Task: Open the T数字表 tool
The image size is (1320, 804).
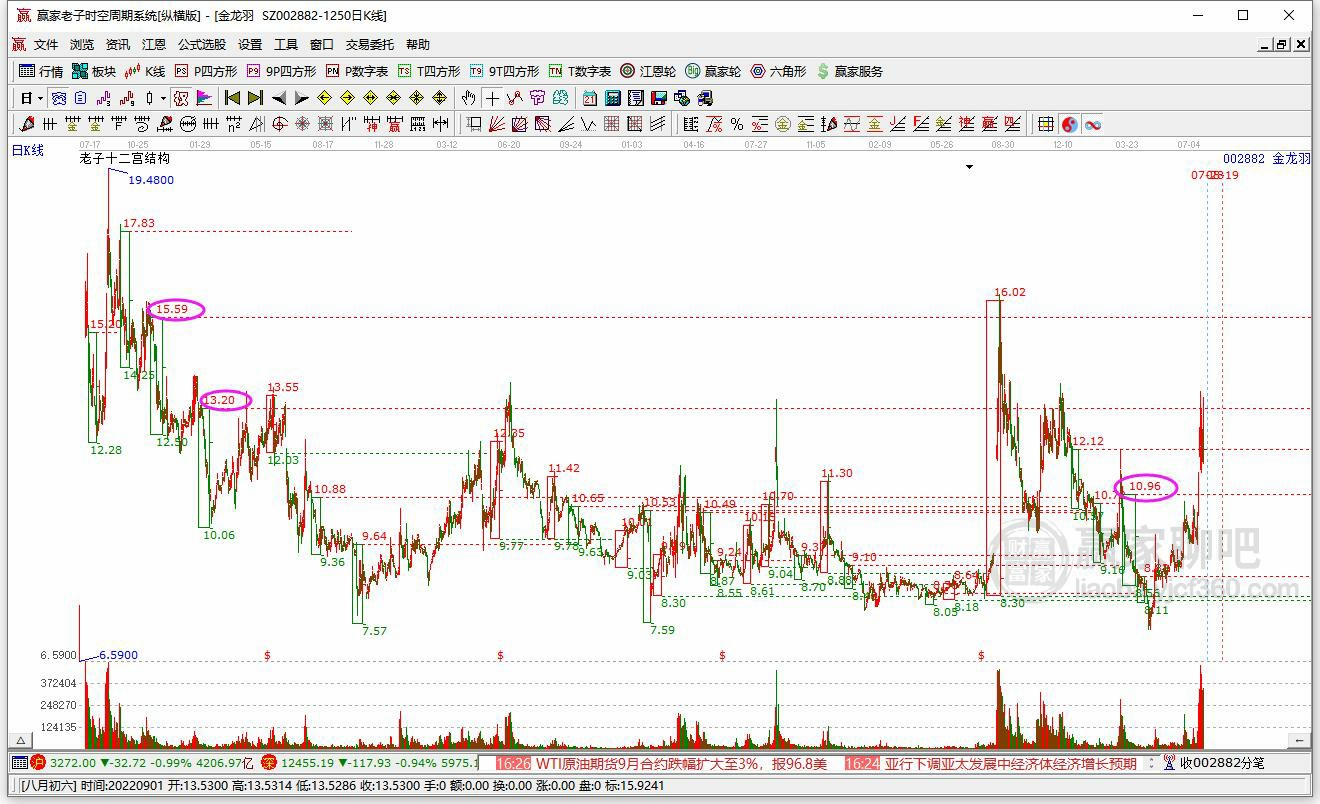Action: [580, 71]
